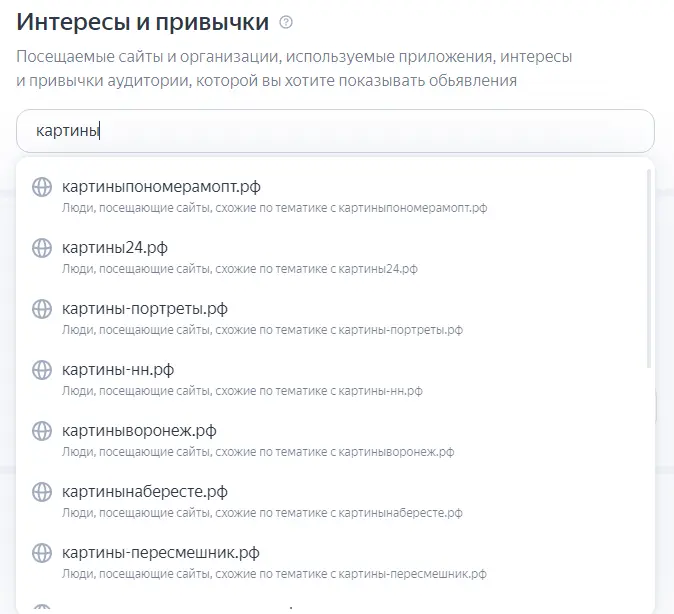This screenshot has height=614, width=674.
Task: Click description text under картины-нн.рф
Action: point(243,391)
